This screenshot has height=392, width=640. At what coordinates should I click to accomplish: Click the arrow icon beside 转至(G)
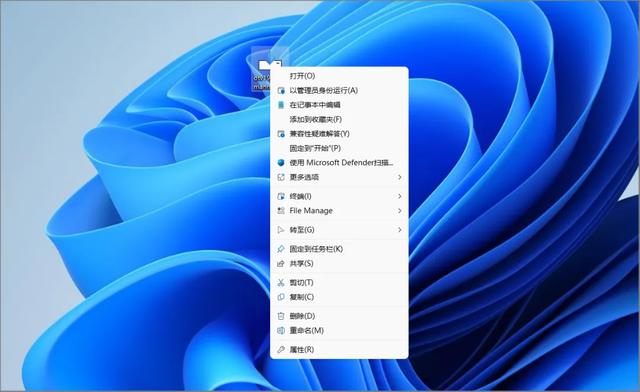pyautogui.click(x=281, y=230)
